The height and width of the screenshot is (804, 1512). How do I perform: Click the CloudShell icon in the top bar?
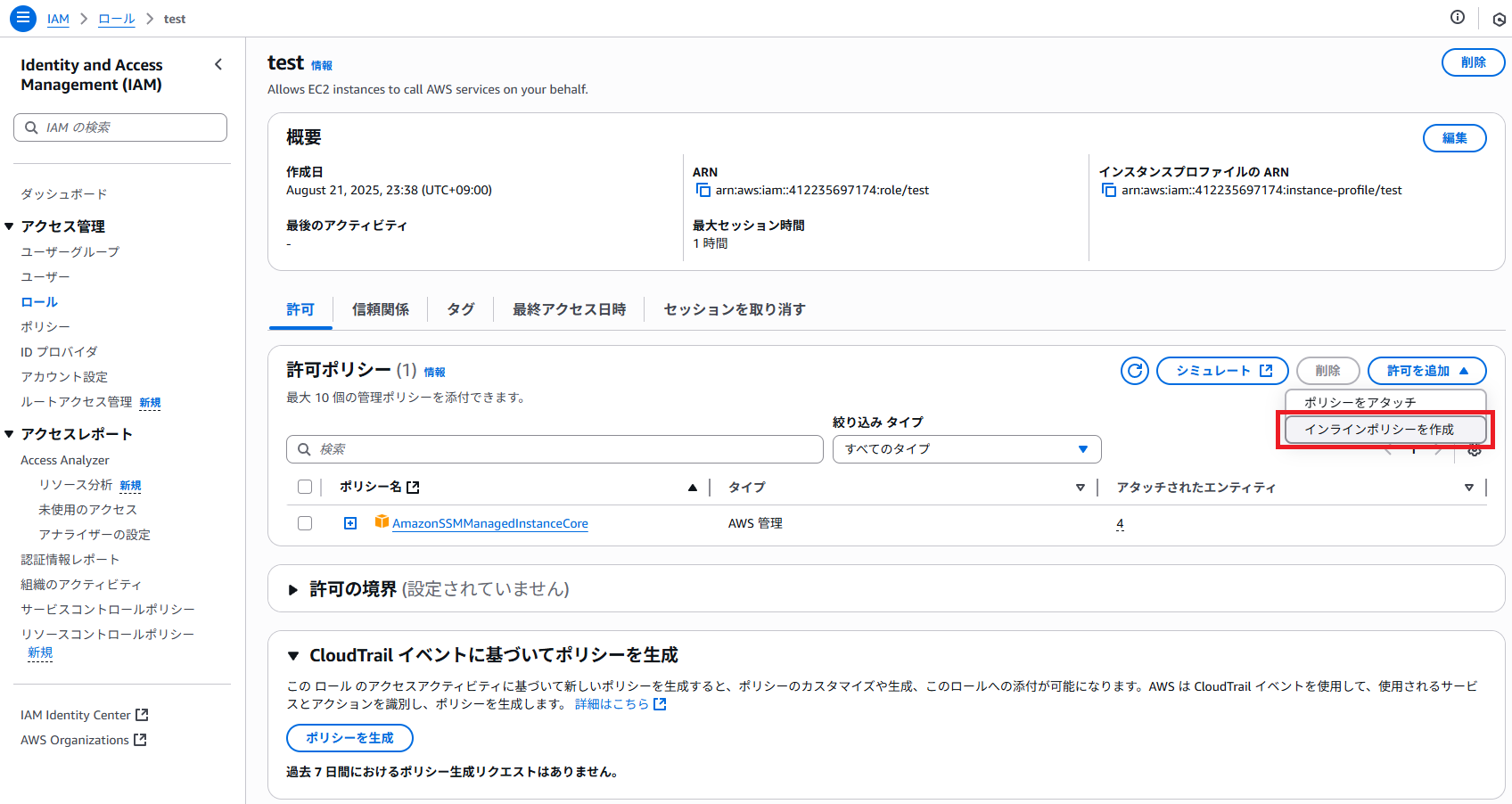coord(1499,18)
